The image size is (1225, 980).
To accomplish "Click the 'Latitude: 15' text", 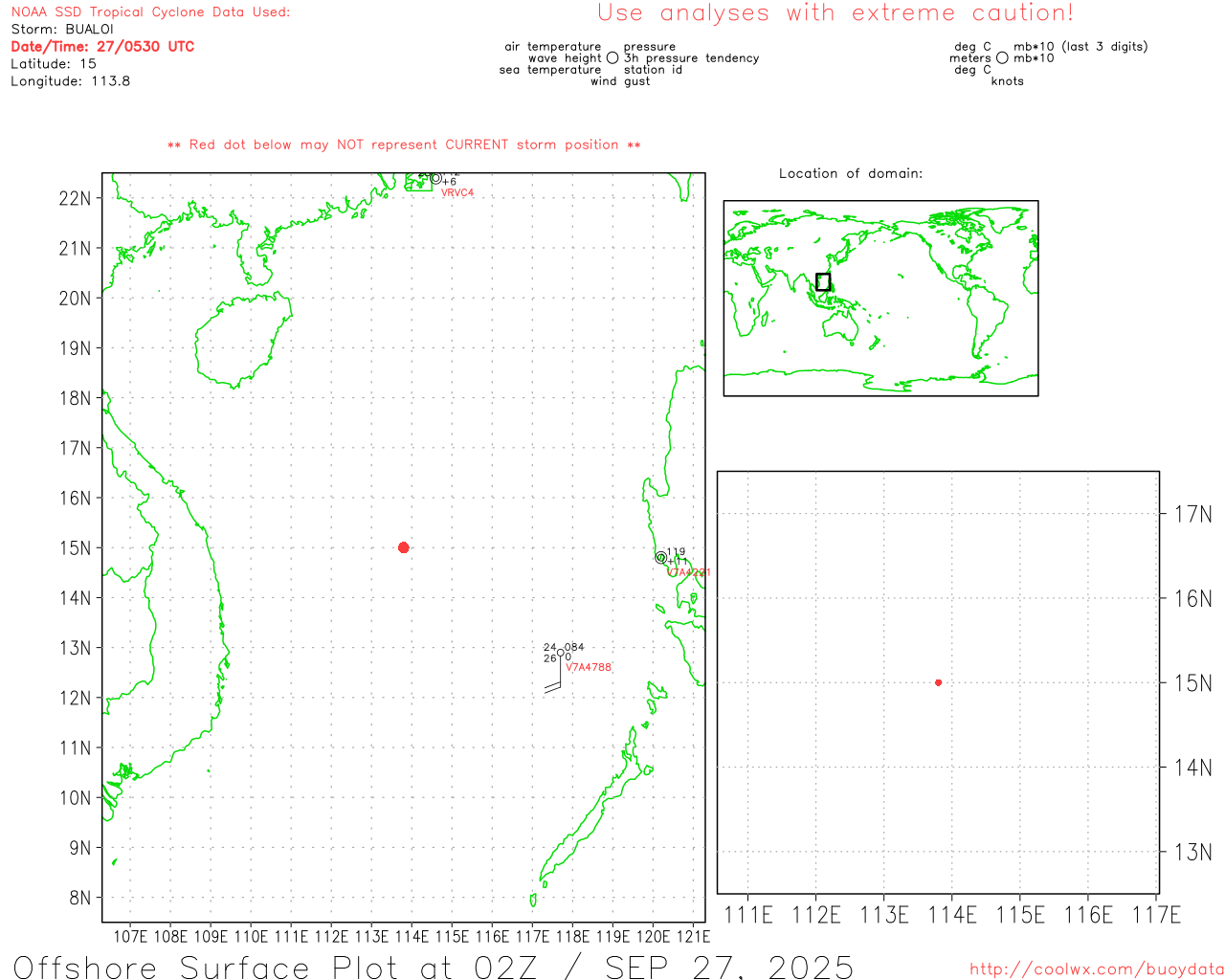I will (x=54, y=64).
